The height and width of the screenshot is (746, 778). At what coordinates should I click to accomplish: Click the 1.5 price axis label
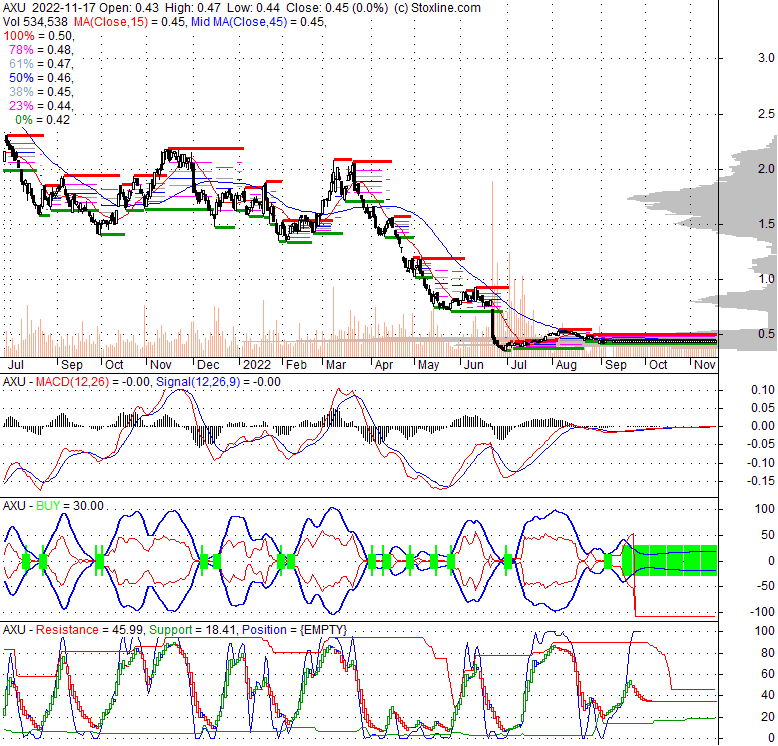pyautogui.click(x=766, y=224)
